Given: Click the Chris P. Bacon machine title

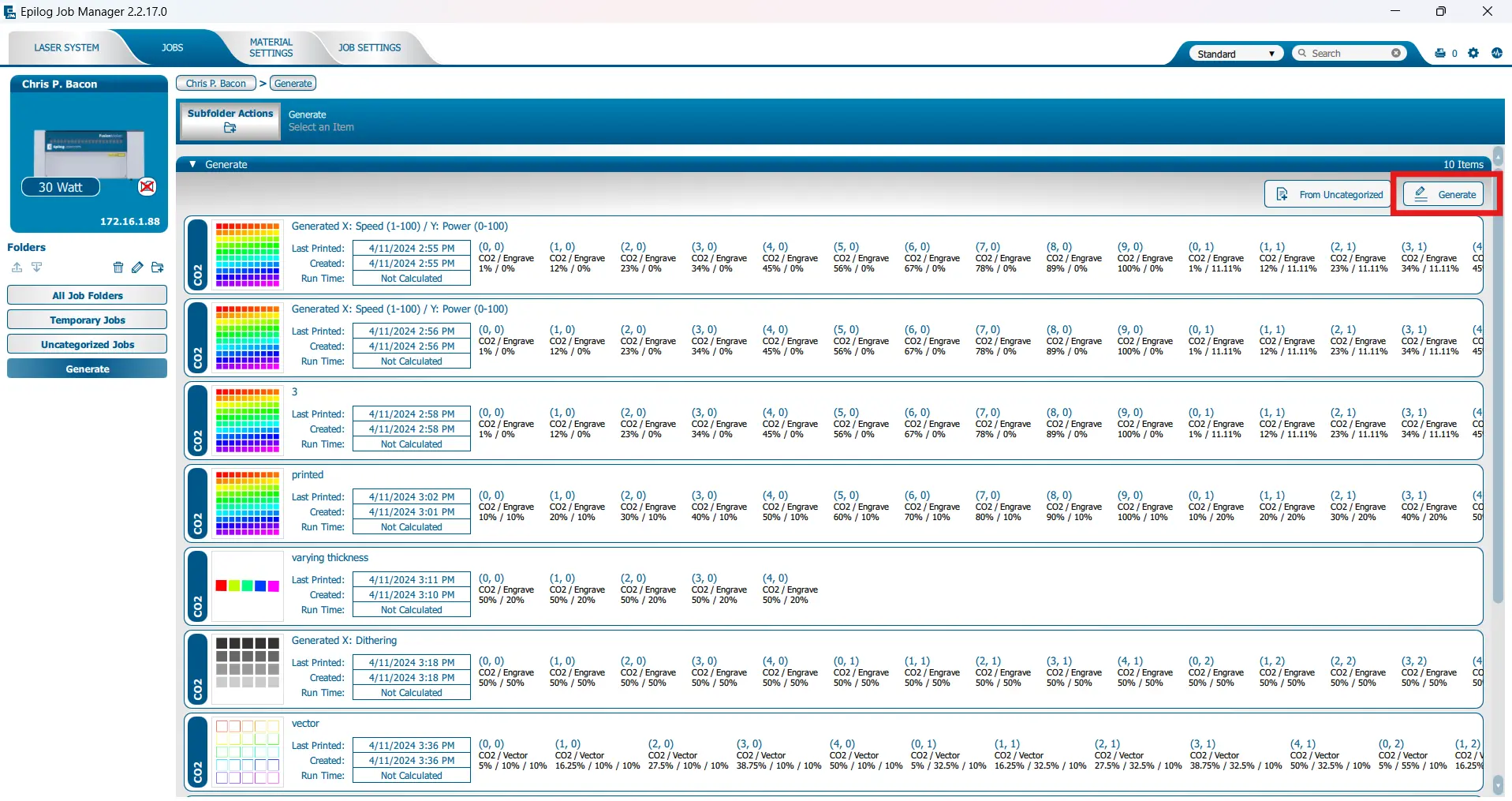Looking at the screenshot, I should (59, 84).
